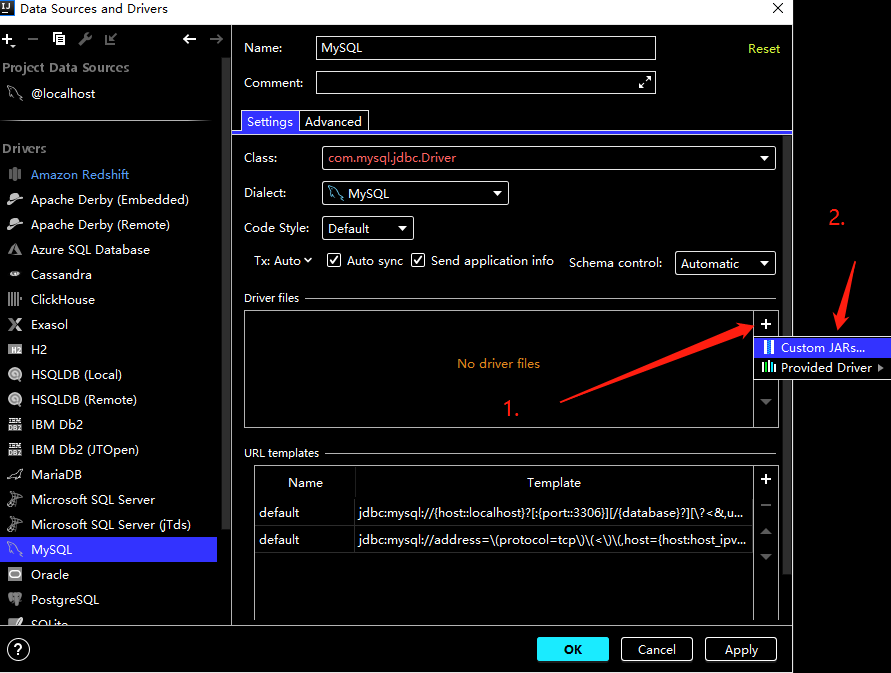The image size is (891, 673).
Task: Close the Data Sources and Drivers dialog
Action: coord(777,9)
